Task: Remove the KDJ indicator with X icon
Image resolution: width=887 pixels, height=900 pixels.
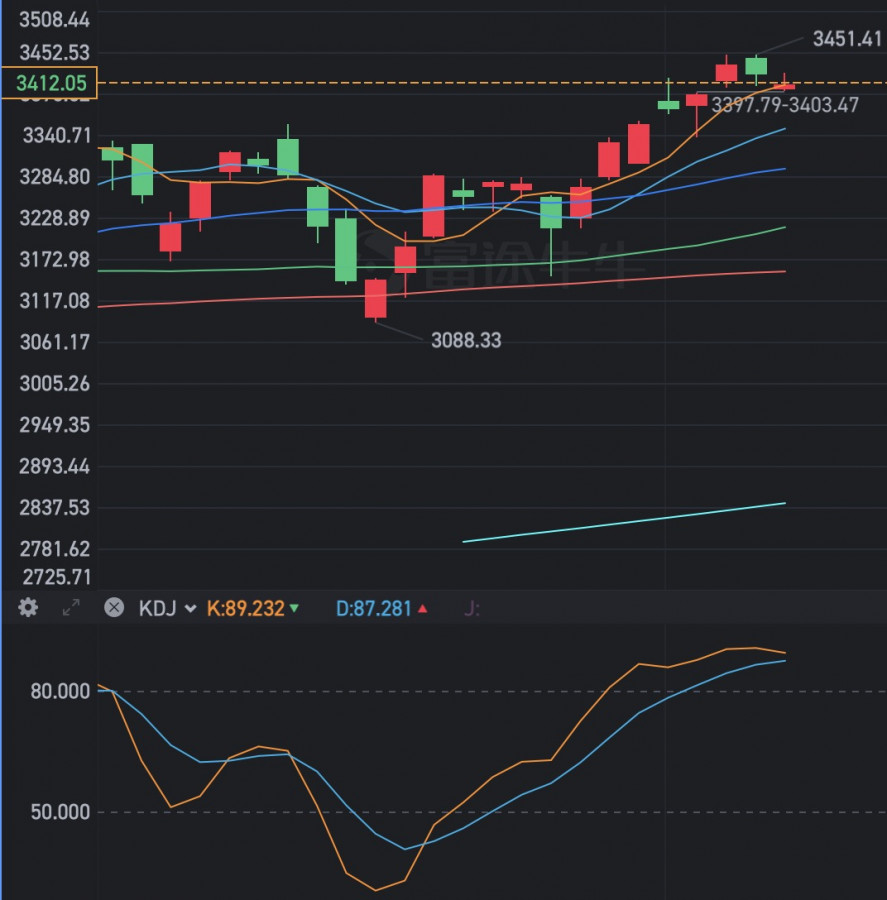Action: tap(114, 607)
